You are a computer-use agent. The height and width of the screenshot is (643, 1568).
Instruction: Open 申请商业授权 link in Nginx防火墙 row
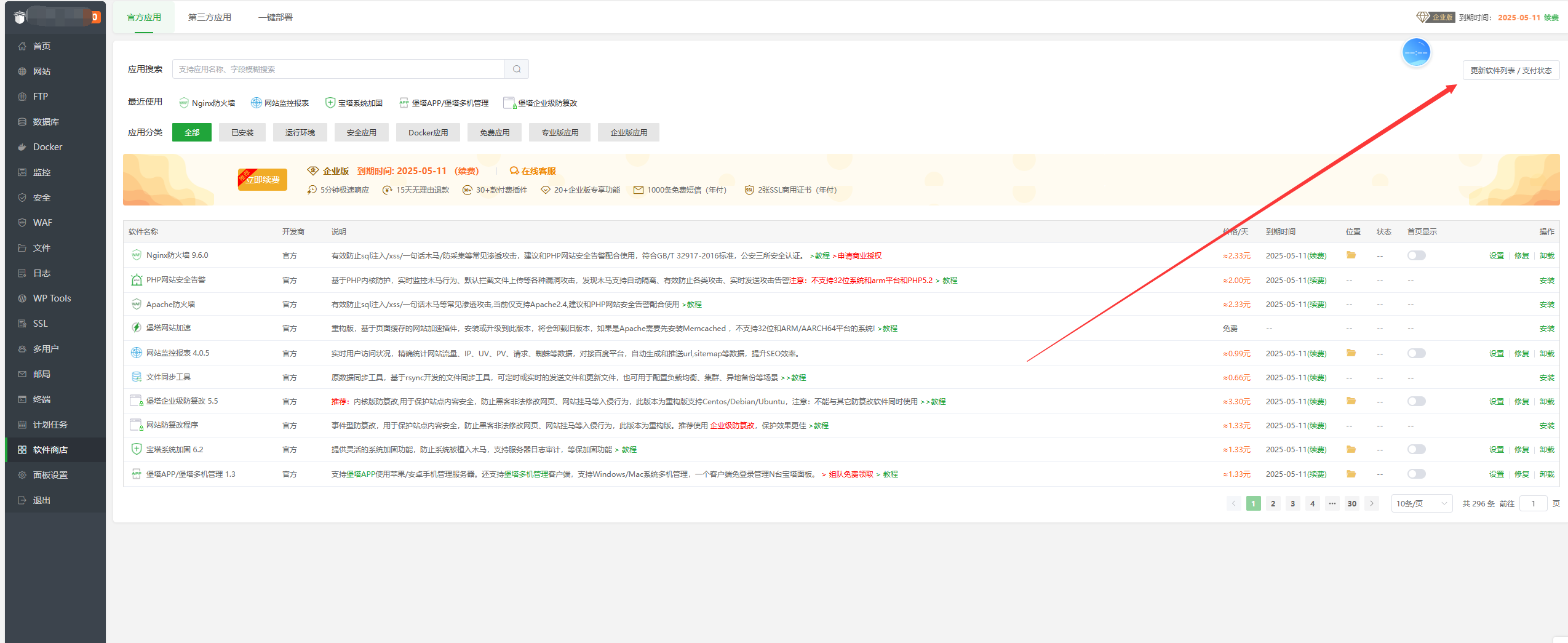tap(859, 256)
